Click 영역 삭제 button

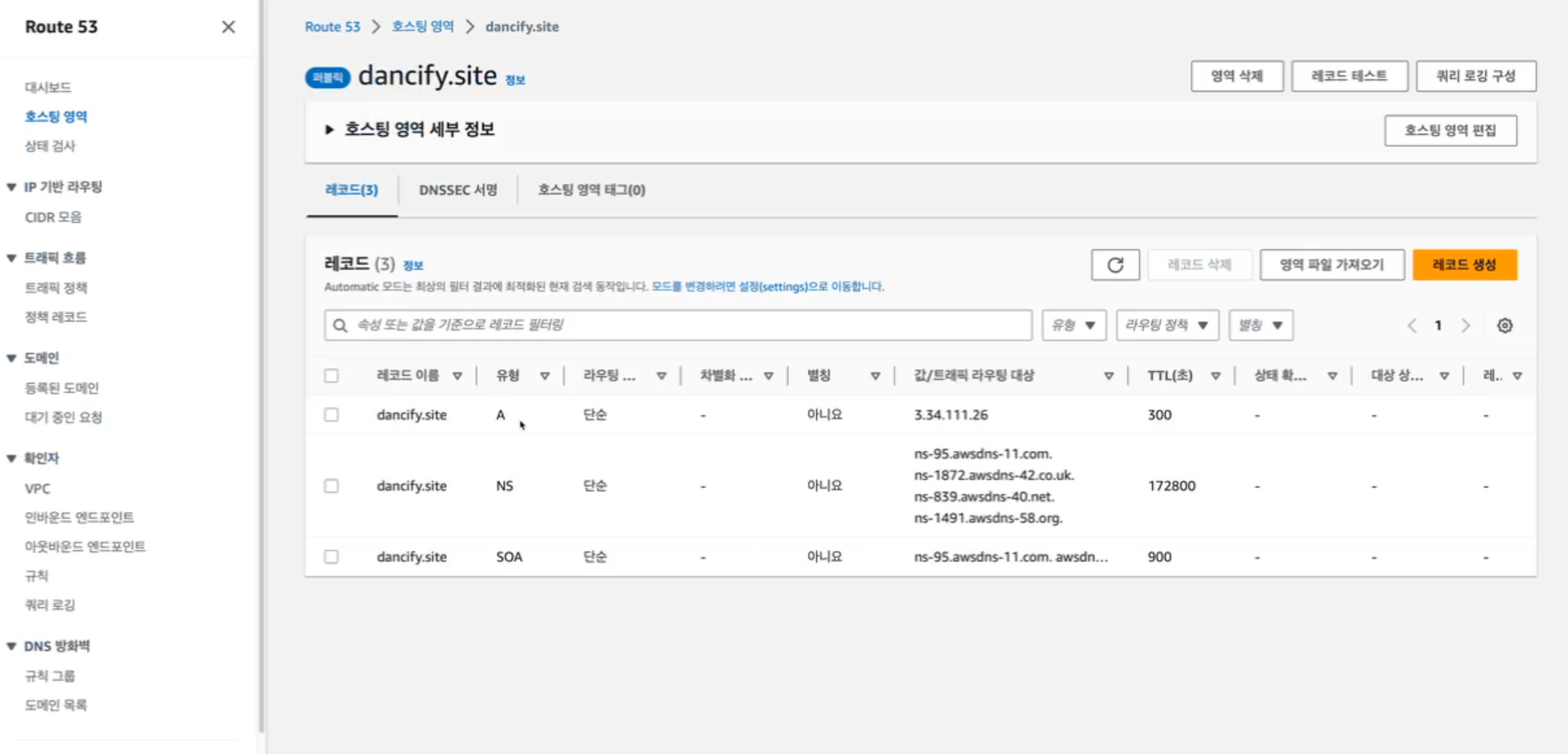(x=1237, y=76)
